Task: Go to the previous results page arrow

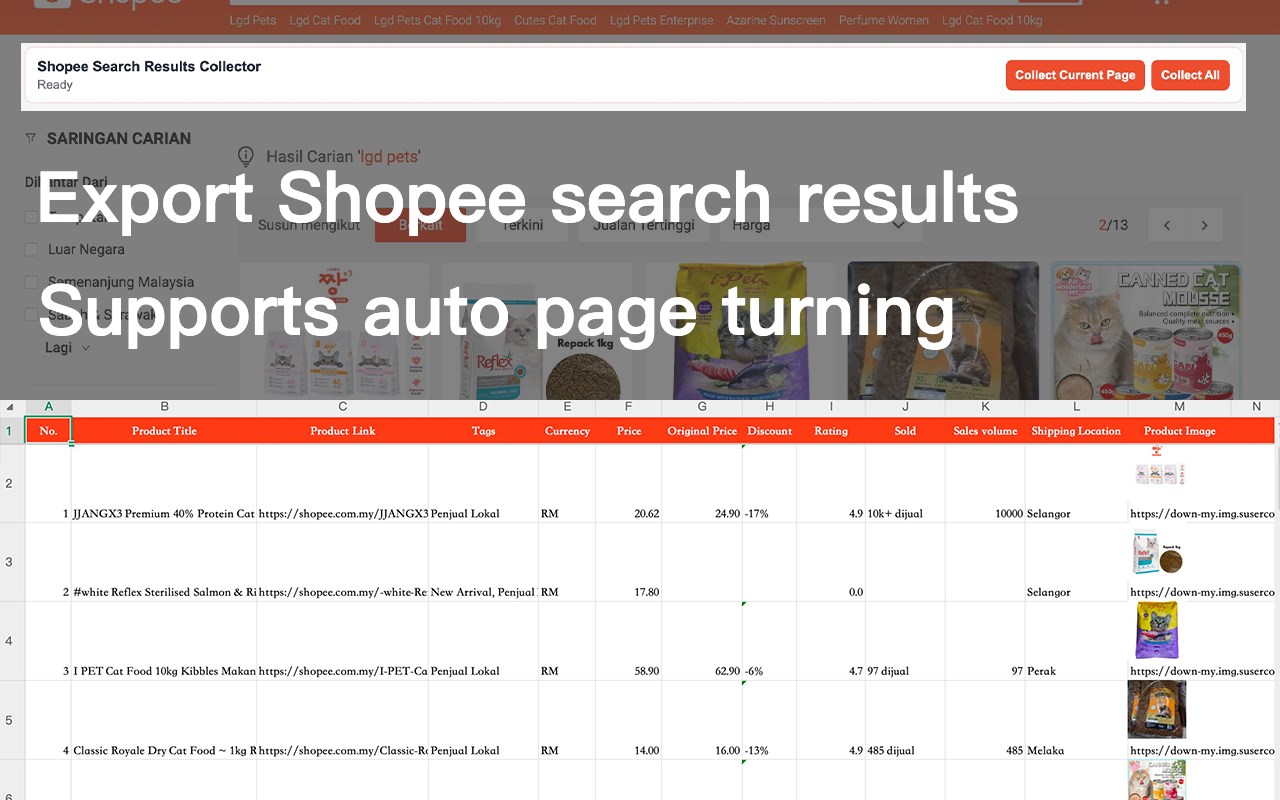Action: [x=1167, y=225]
